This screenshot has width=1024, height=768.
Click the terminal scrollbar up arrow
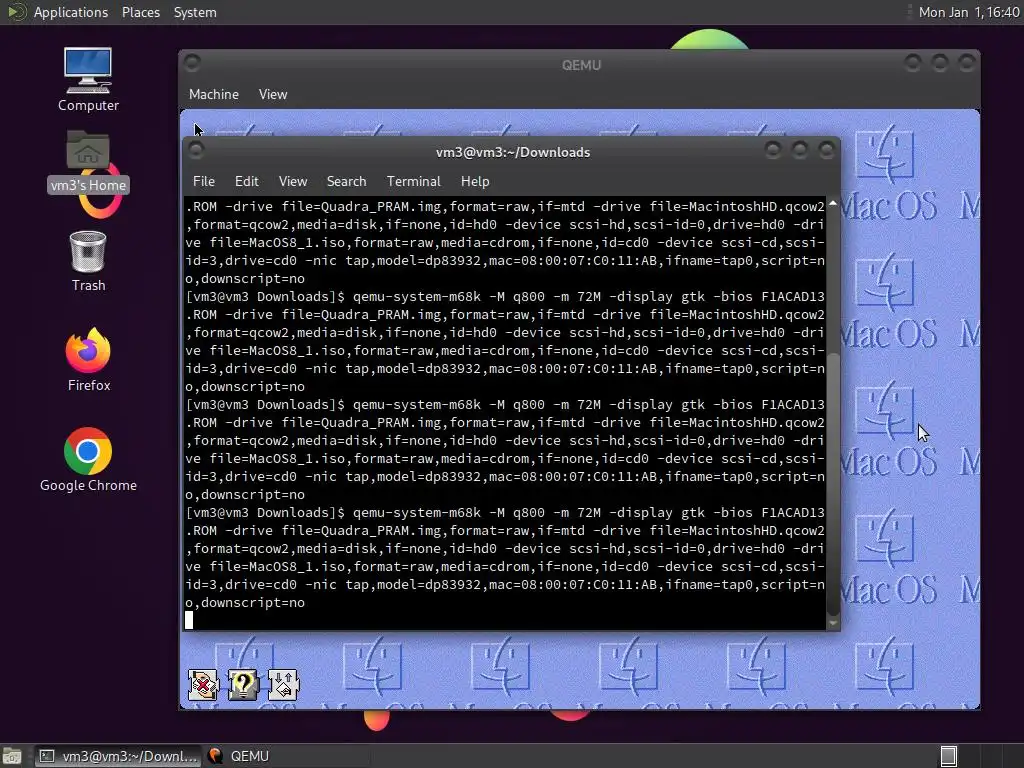833,203
